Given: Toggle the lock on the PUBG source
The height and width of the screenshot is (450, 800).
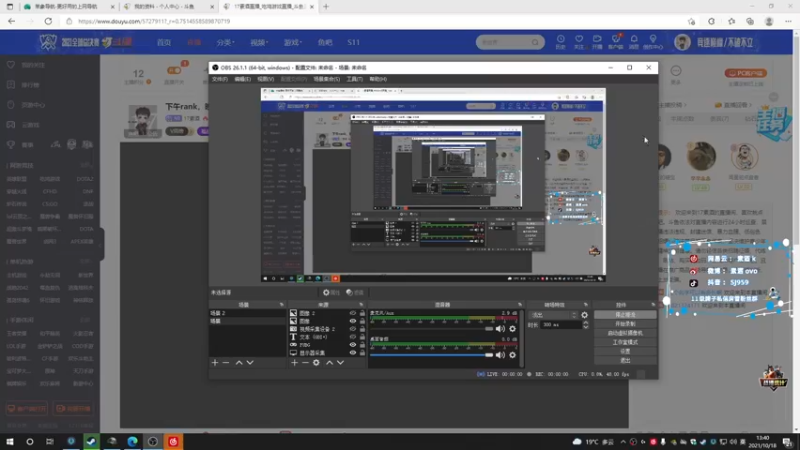Looking at the screenshot, I should point(362,345).
